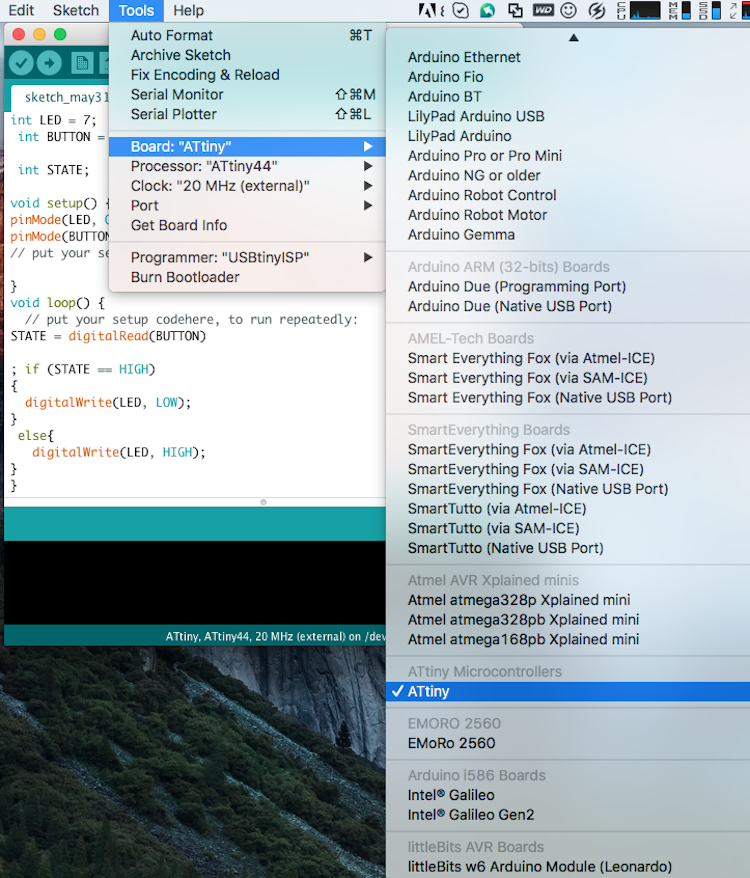Click the smiley face icon in menu bar

coord(569,10)
